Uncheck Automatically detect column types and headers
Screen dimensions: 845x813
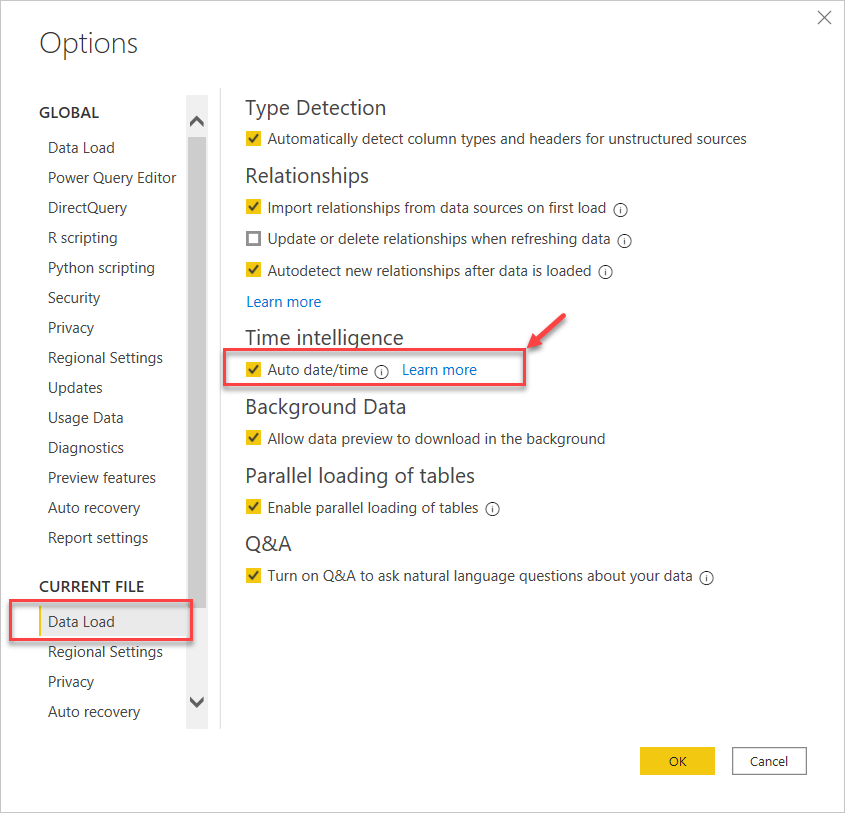(x=254, y=139)
